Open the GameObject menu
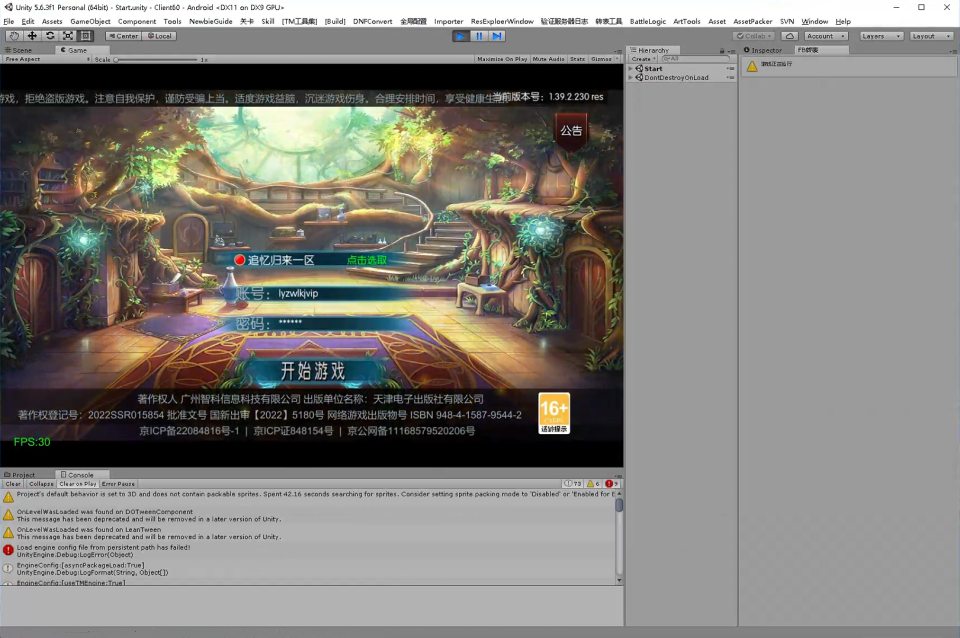960x638 pixels. pos(90,21)
